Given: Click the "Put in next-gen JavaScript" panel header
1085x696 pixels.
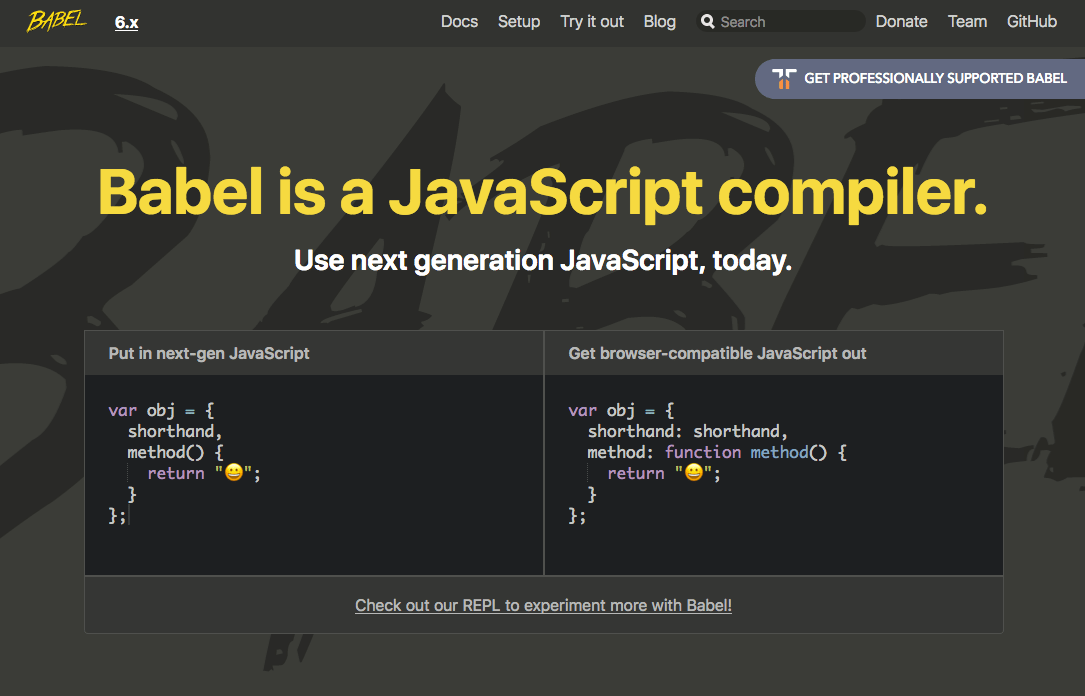Looking at the screenshot, I should (x=208, y=353).
